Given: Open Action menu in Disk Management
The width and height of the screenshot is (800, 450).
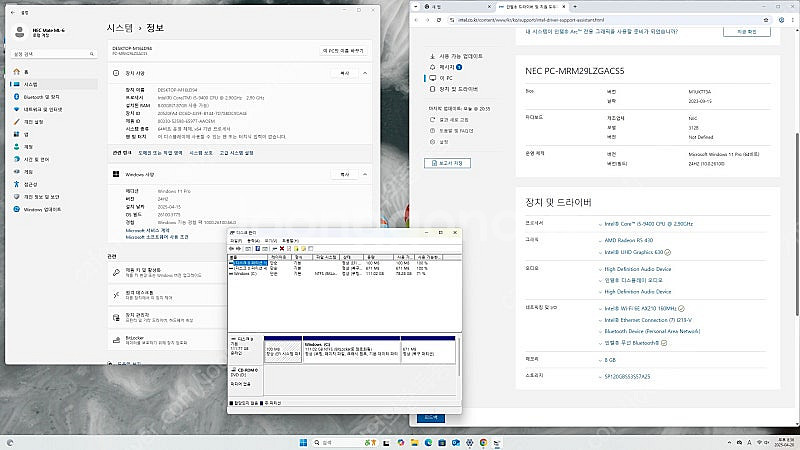Looking at the screenshot, I should pos(253,241).
